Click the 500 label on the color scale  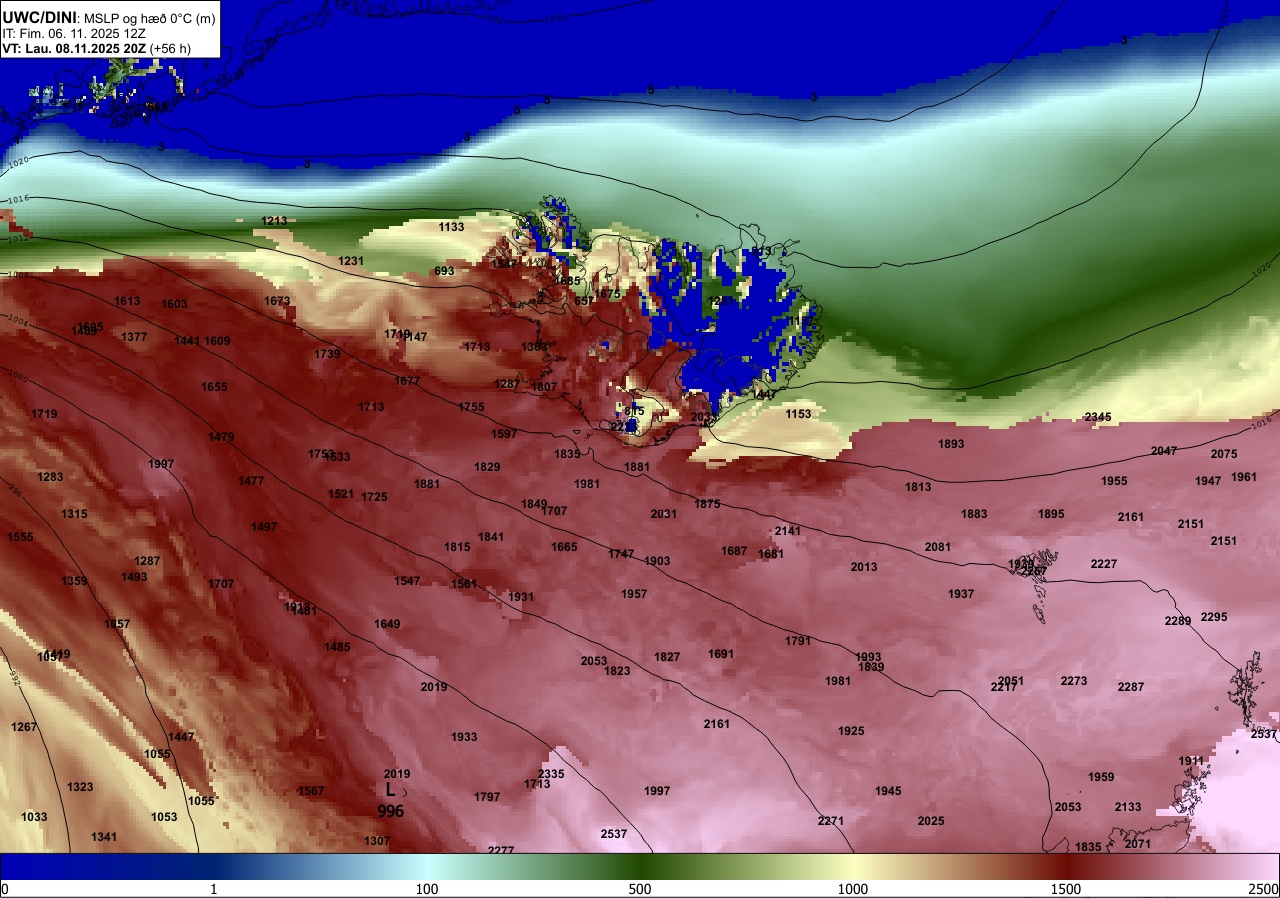click(x=640, y=889)
